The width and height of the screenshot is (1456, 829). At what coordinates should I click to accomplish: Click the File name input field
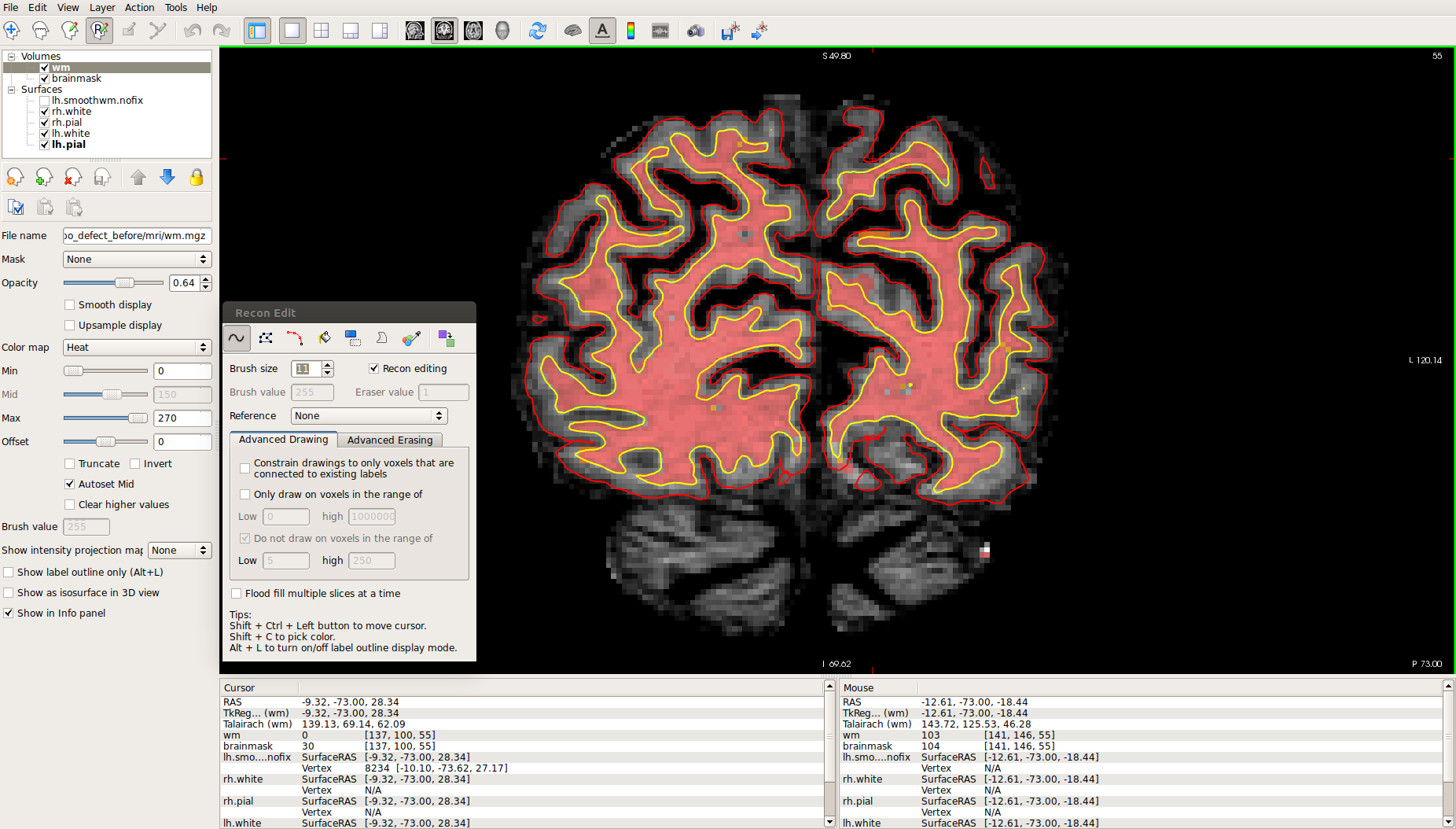click(137, 236)
